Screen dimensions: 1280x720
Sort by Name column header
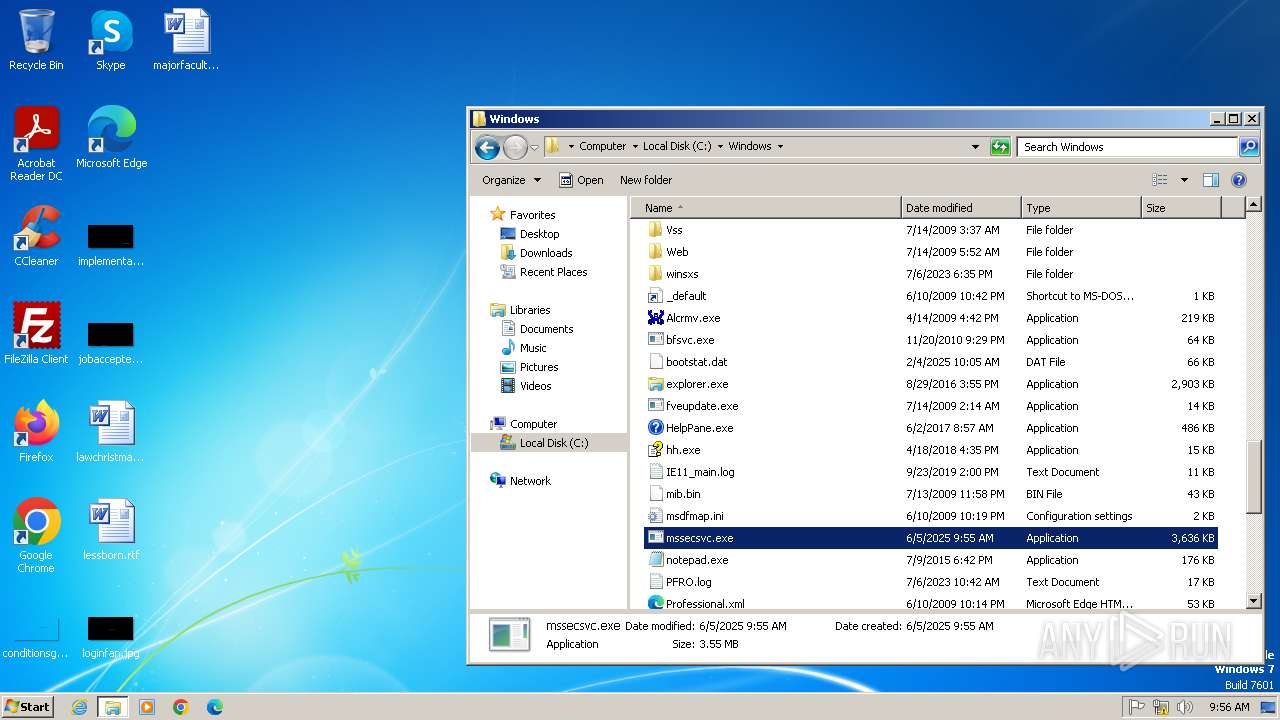[x=766, y=208]
